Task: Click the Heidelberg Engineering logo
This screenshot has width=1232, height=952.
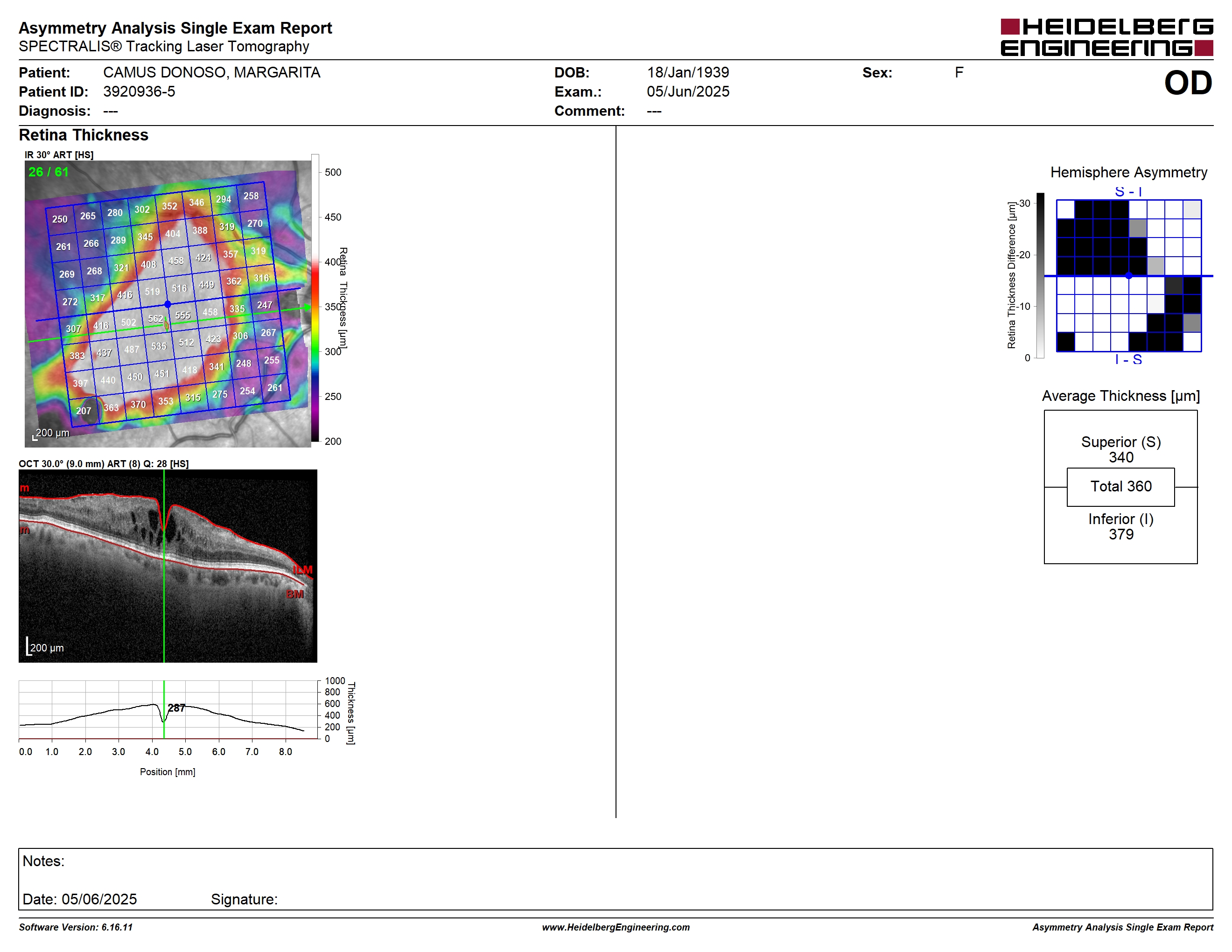Action: pyautogui.click(x=1106, y=37)
